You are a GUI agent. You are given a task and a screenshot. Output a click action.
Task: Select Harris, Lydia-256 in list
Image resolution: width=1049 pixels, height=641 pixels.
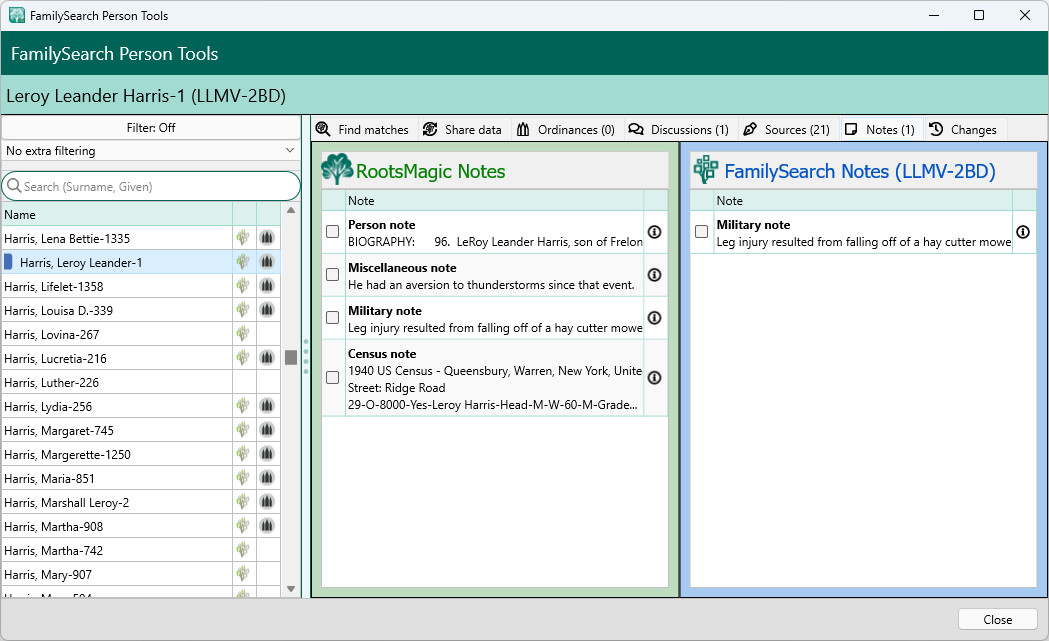click(117, 407)
